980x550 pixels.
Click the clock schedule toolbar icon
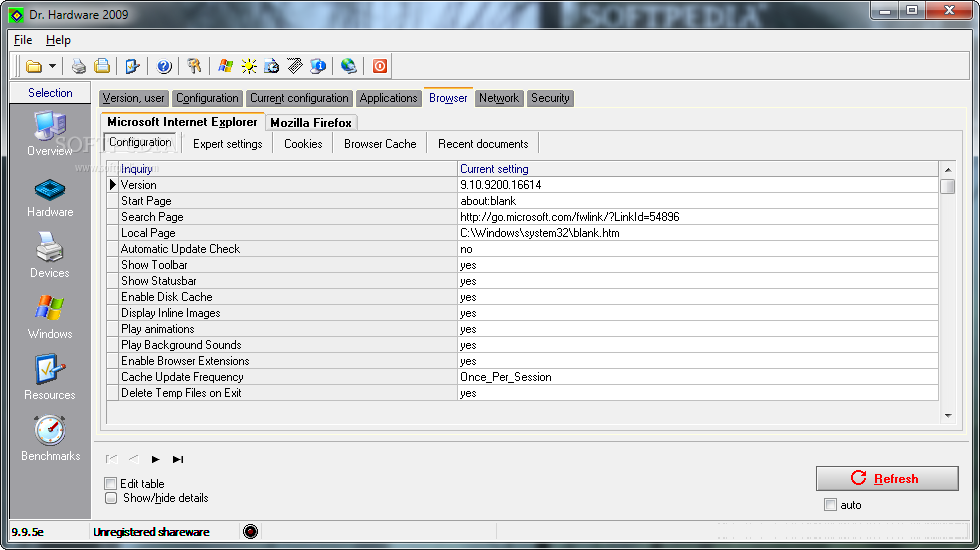[272, 66]
